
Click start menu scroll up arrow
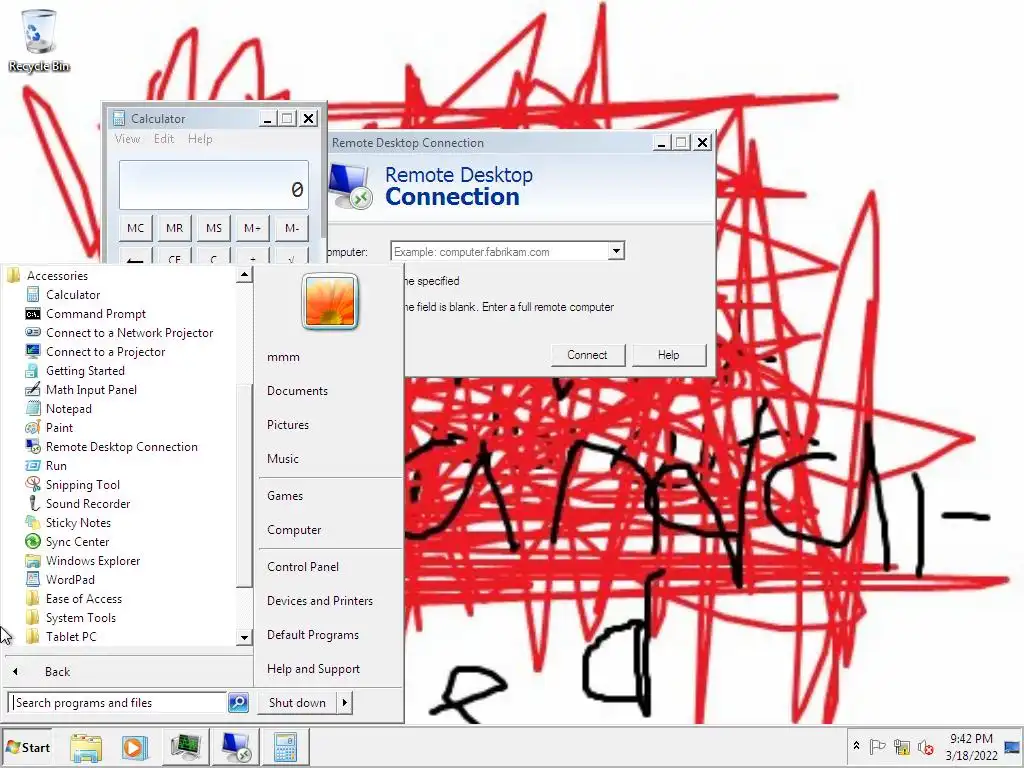(x=244, y=274)
